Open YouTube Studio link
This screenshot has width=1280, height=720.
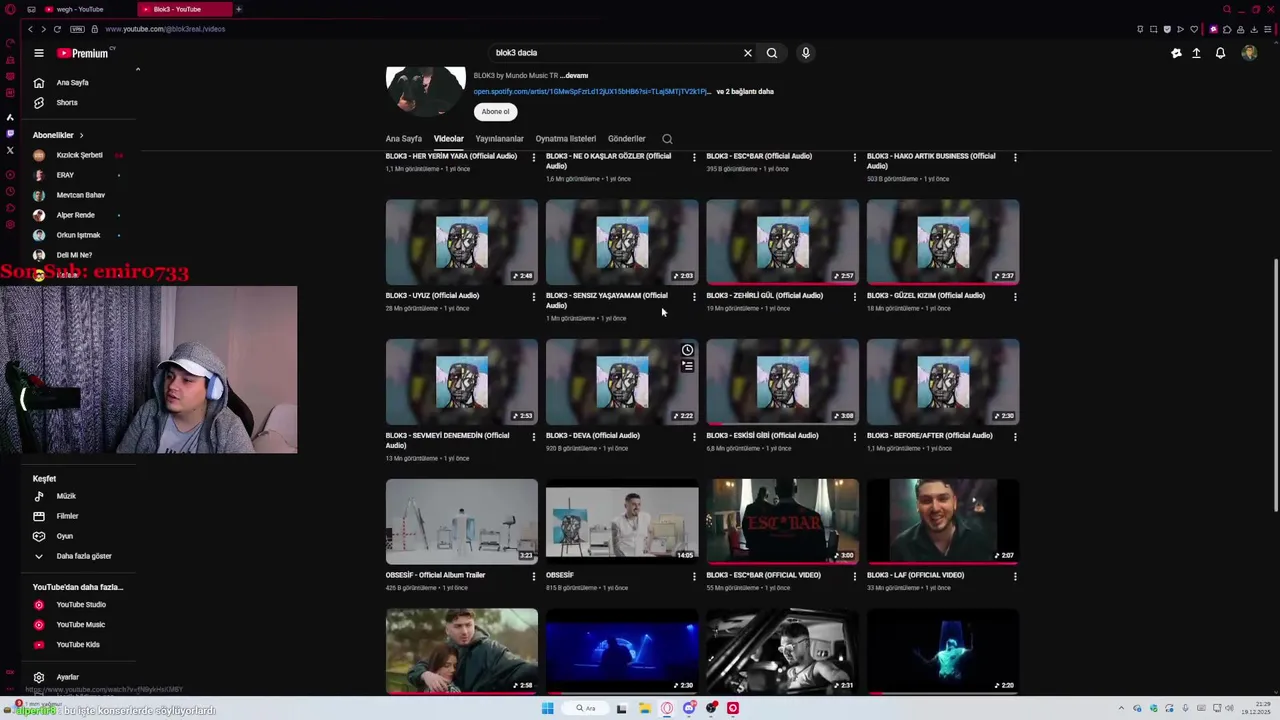tap(80, 605)
